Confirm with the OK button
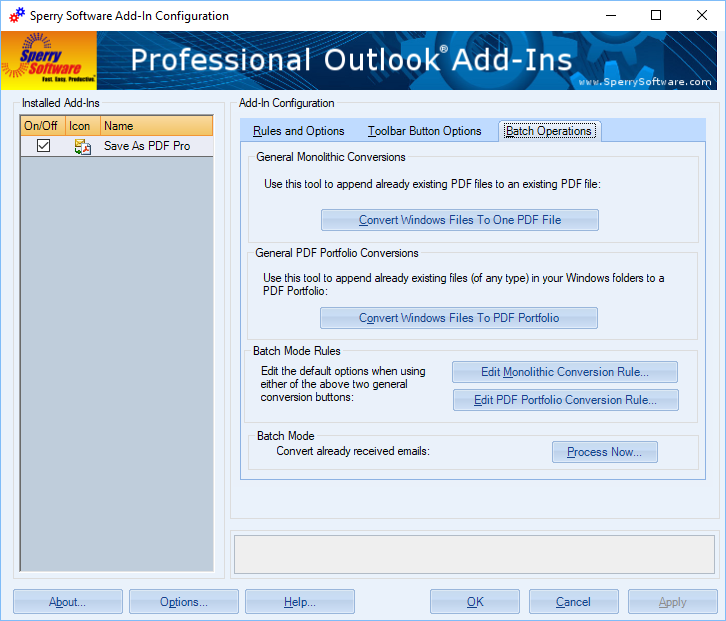The height and width of the screenshot is (621, 726). pos(475,602)
